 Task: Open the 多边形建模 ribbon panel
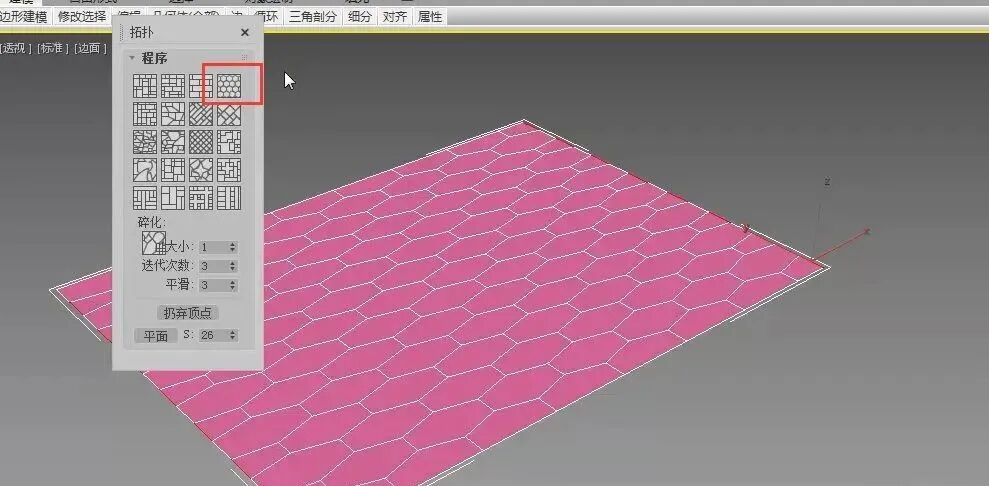tap(24, 17)
